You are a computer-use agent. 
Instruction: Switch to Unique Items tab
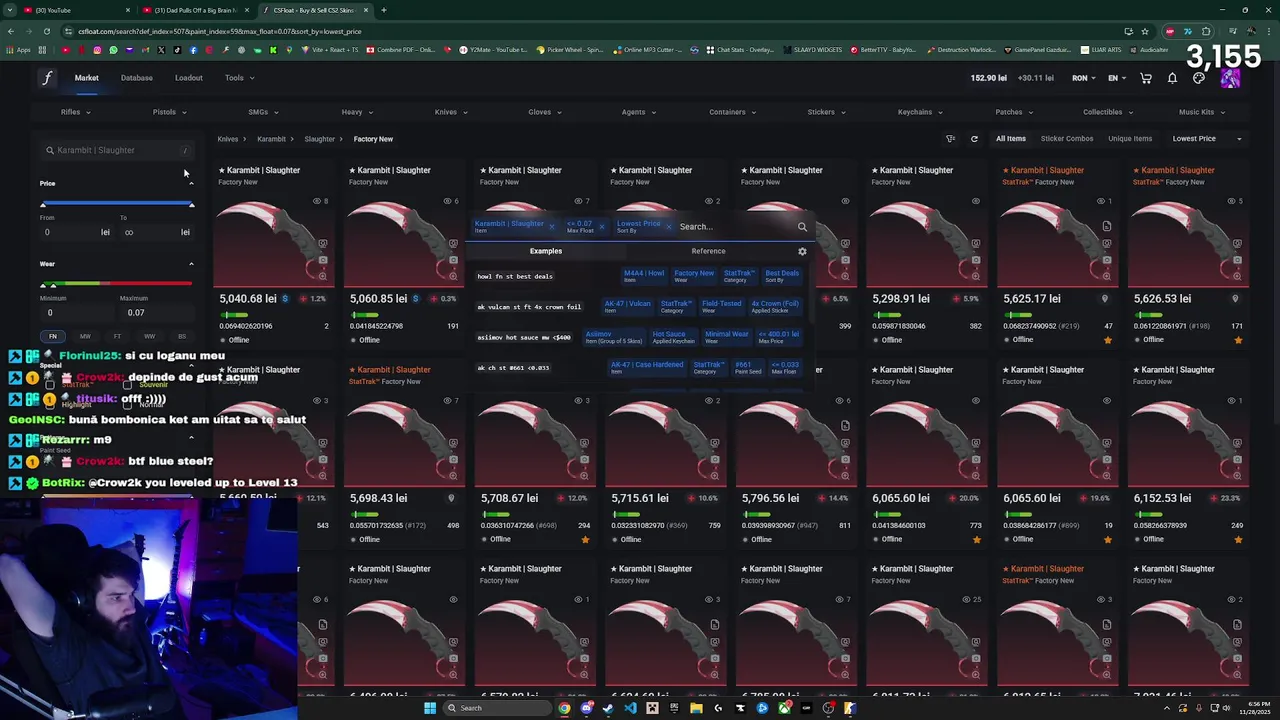coord(1130,139)
